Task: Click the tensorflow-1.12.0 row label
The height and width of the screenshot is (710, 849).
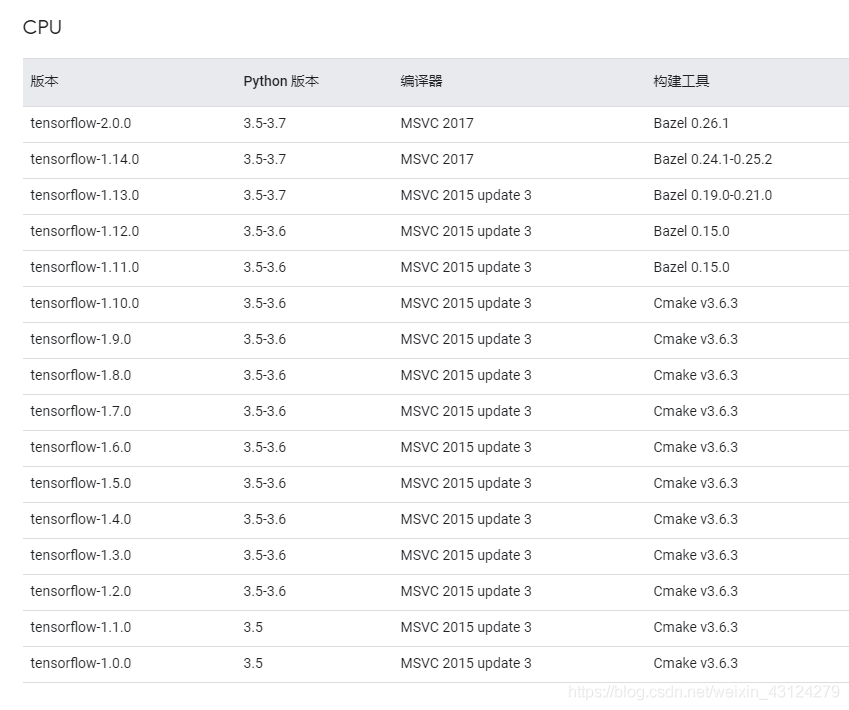Action: pos(85,231)
